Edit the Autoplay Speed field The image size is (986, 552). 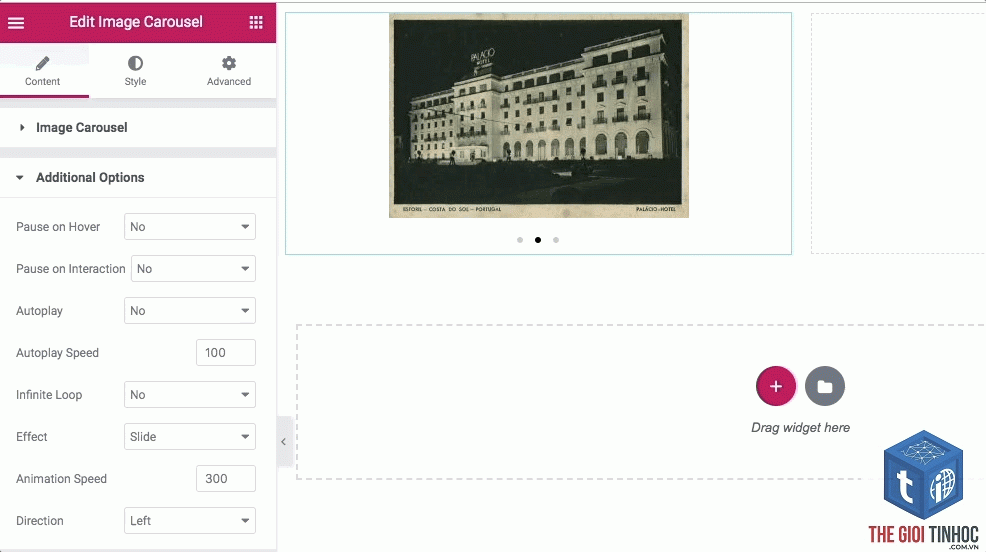pyautogui.click(x=226, y=353)
